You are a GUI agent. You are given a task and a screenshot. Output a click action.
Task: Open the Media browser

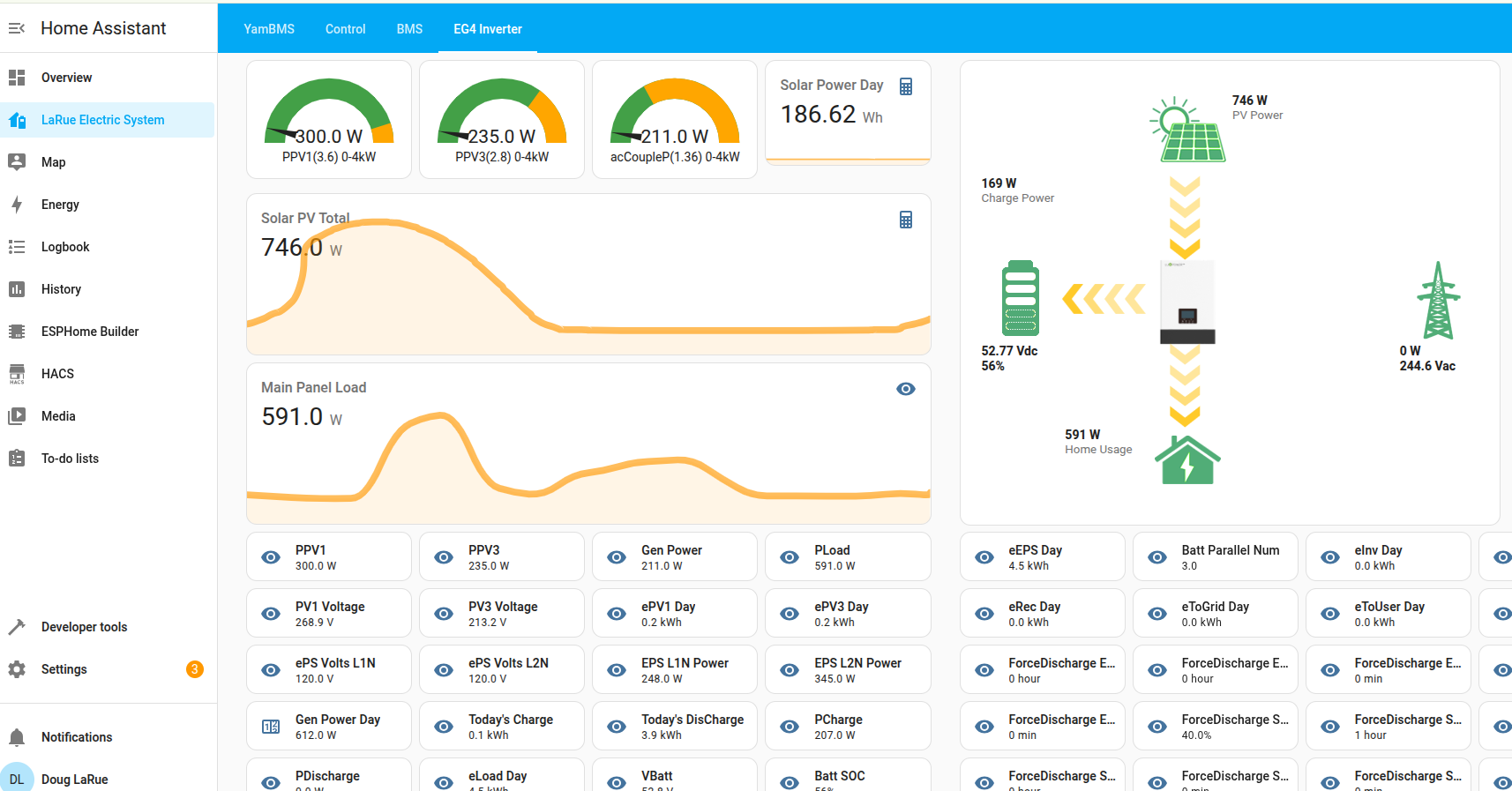(x=108, y=416)
